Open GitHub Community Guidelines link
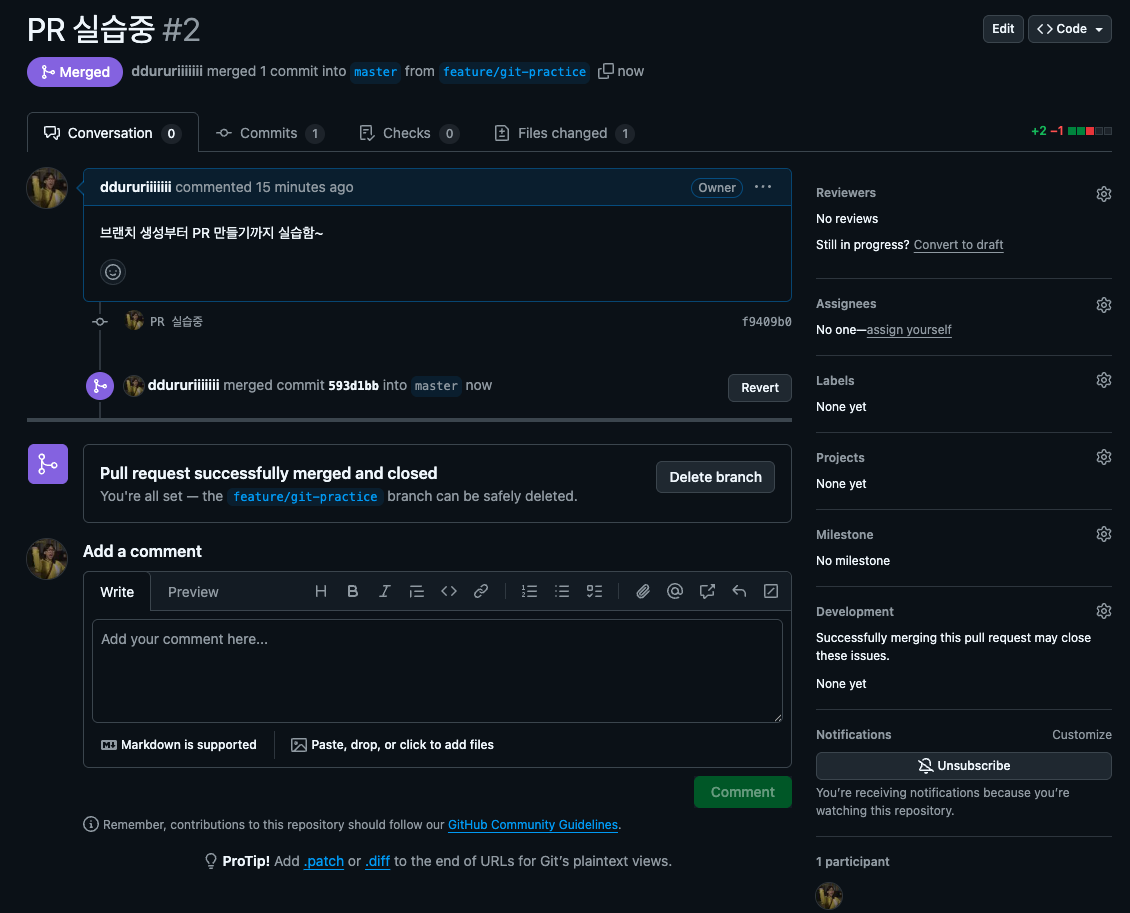Image resolution: width=1130 pixels, height=913 pixels. [533, 824]
